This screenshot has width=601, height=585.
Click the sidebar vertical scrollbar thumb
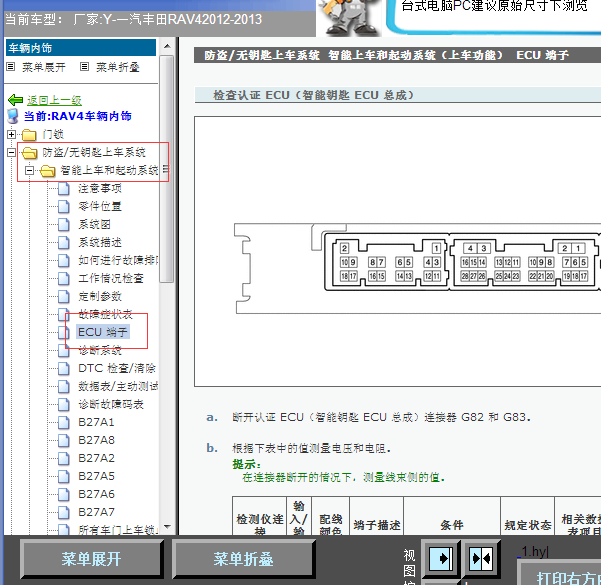pos(167,169)
